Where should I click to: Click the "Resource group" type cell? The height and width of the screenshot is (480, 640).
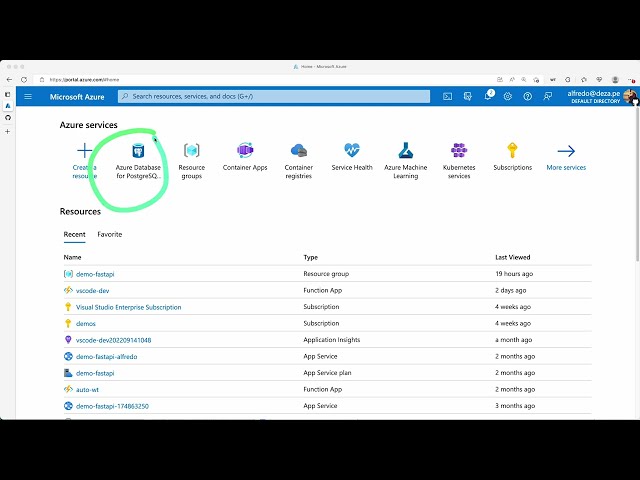point(326,274)
